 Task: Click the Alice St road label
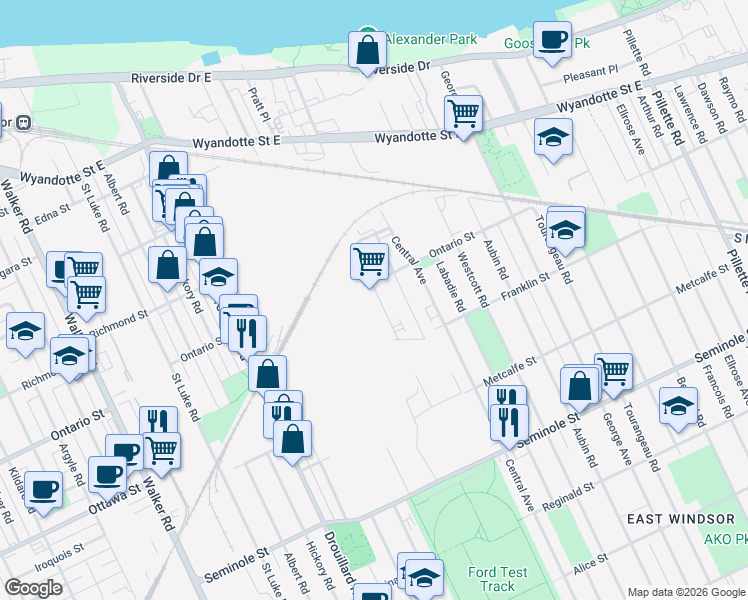pyautogui.click(x=591, y=564)
